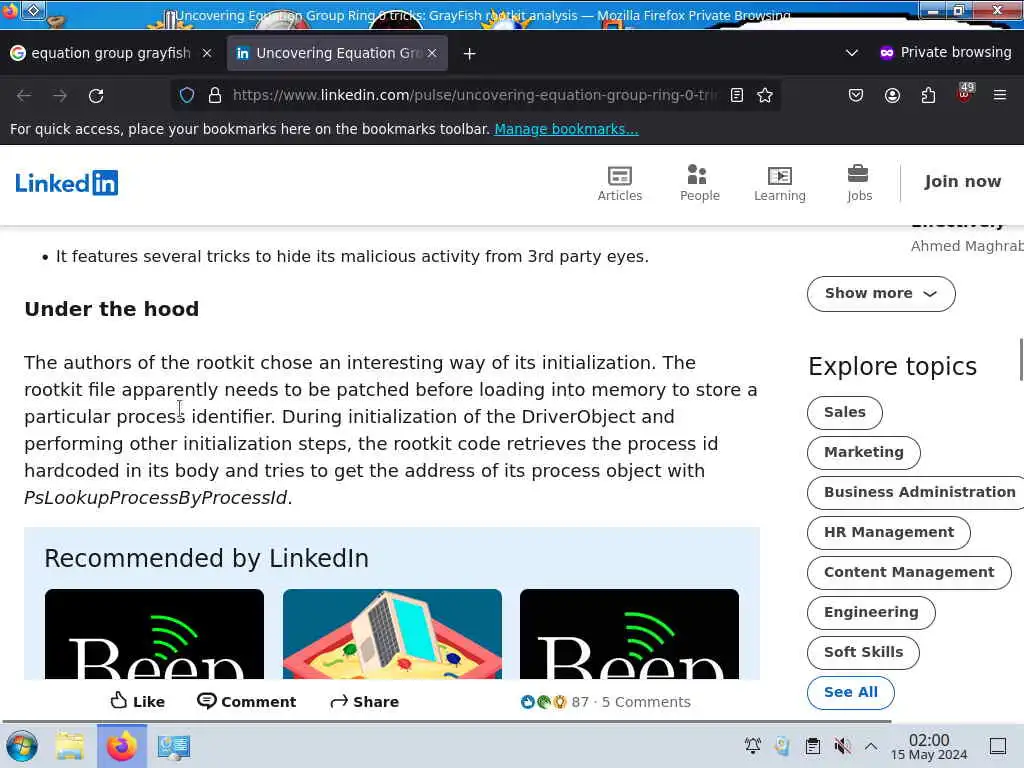
Task: Open the clipboard tray icon
Action: pyautogui.click(x=812, y=746)
